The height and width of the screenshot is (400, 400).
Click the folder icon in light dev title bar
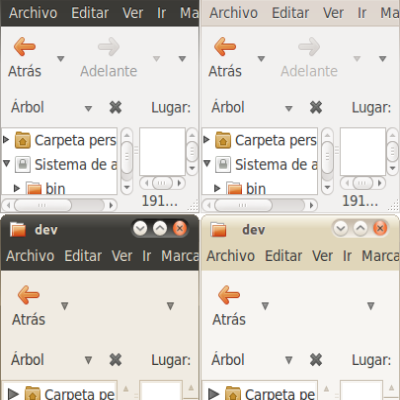tap(218, 229)
